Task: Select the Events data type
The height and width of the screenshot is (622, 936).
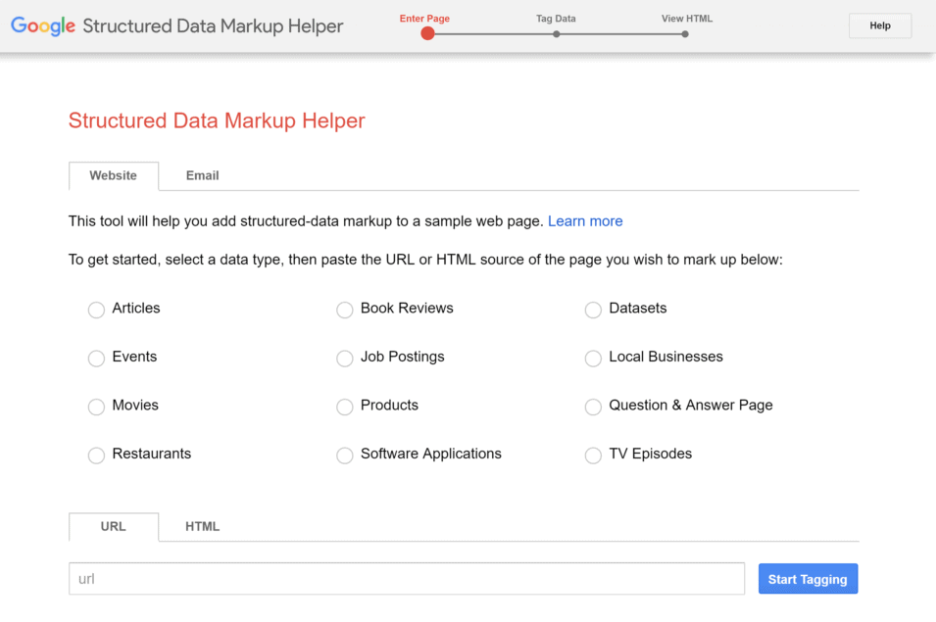Action: 96,358
